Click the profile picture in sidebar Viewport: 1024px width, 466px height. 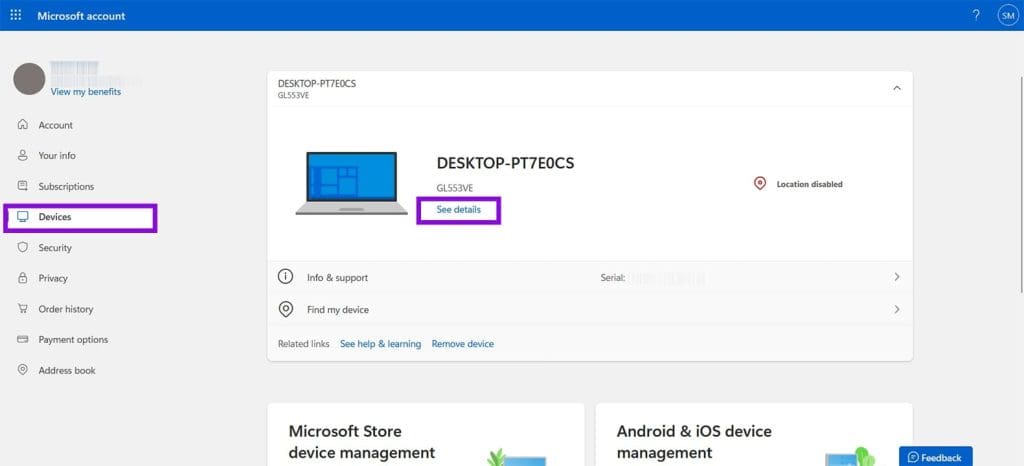click(29, 79)
